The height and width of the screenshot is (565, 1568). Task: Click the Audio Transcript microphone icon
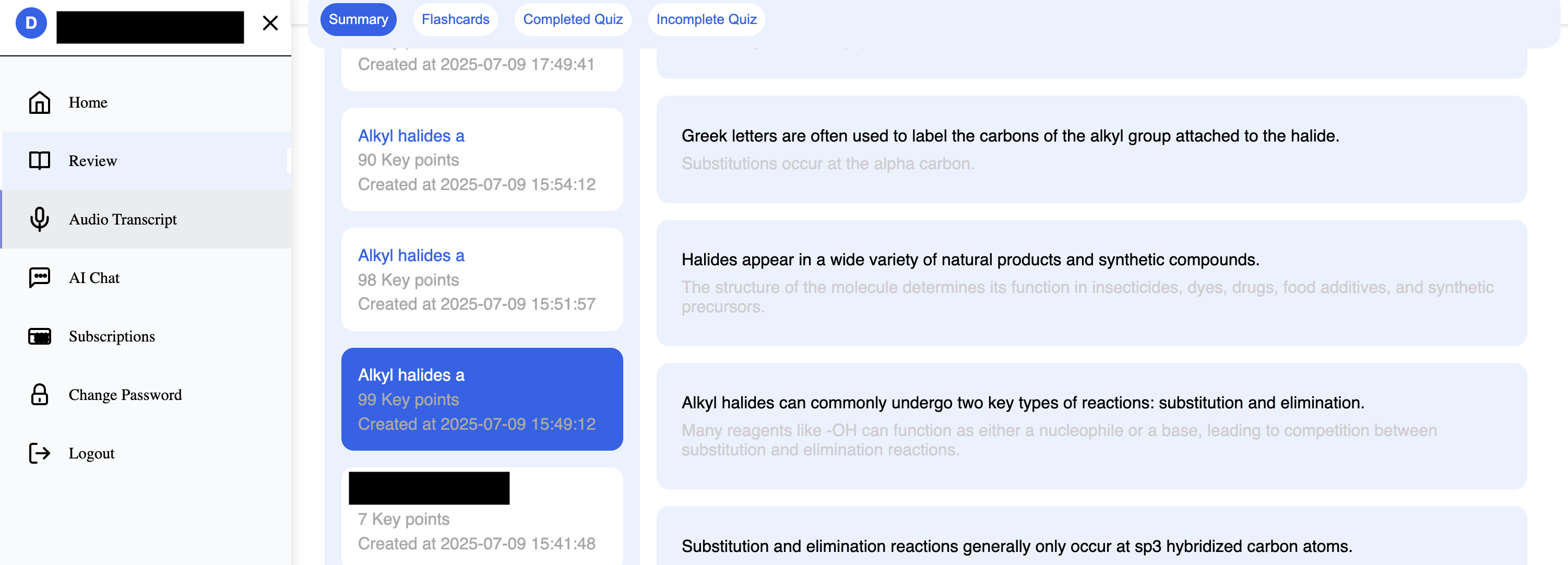pos(40,219)
